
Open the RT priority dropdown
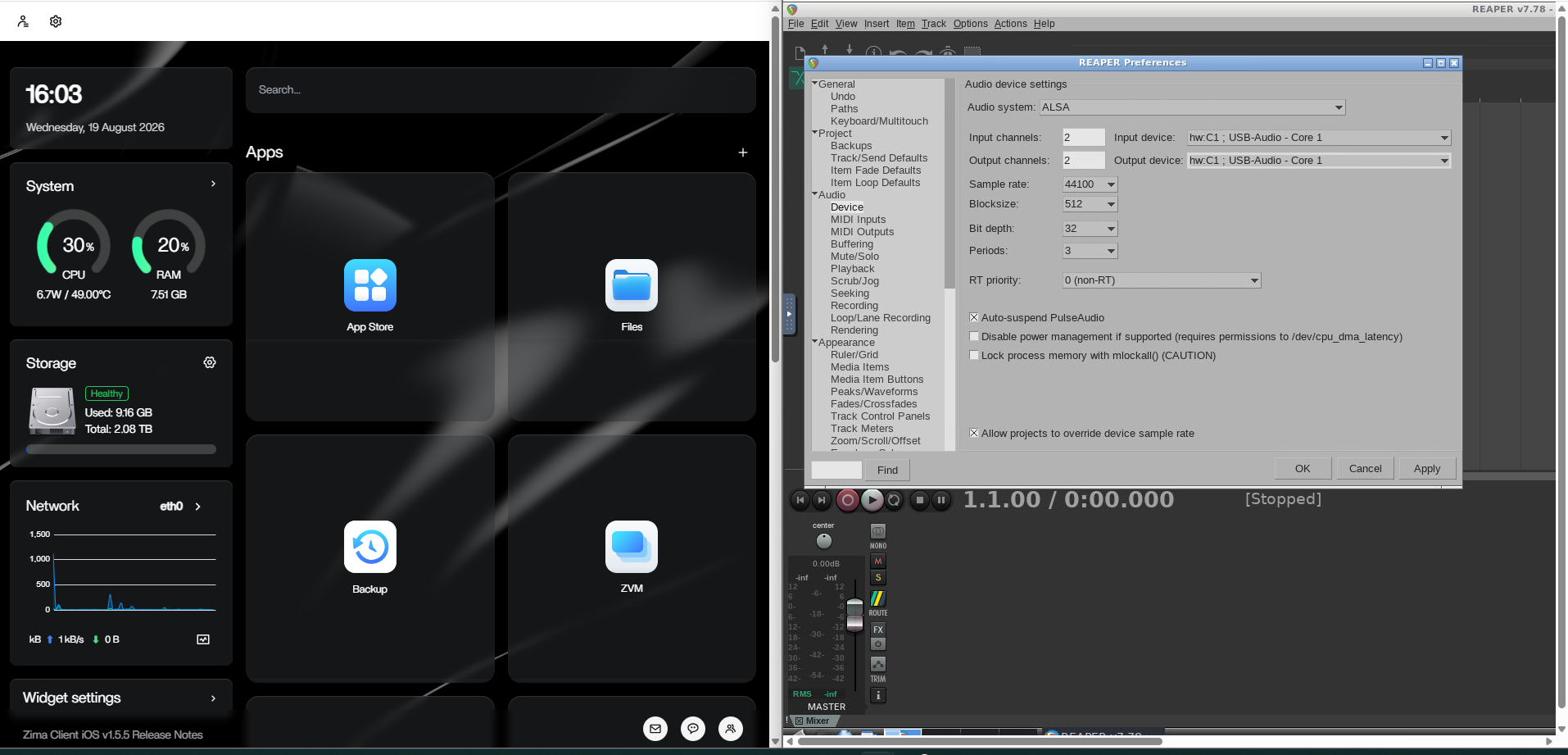click(1161, 280)
